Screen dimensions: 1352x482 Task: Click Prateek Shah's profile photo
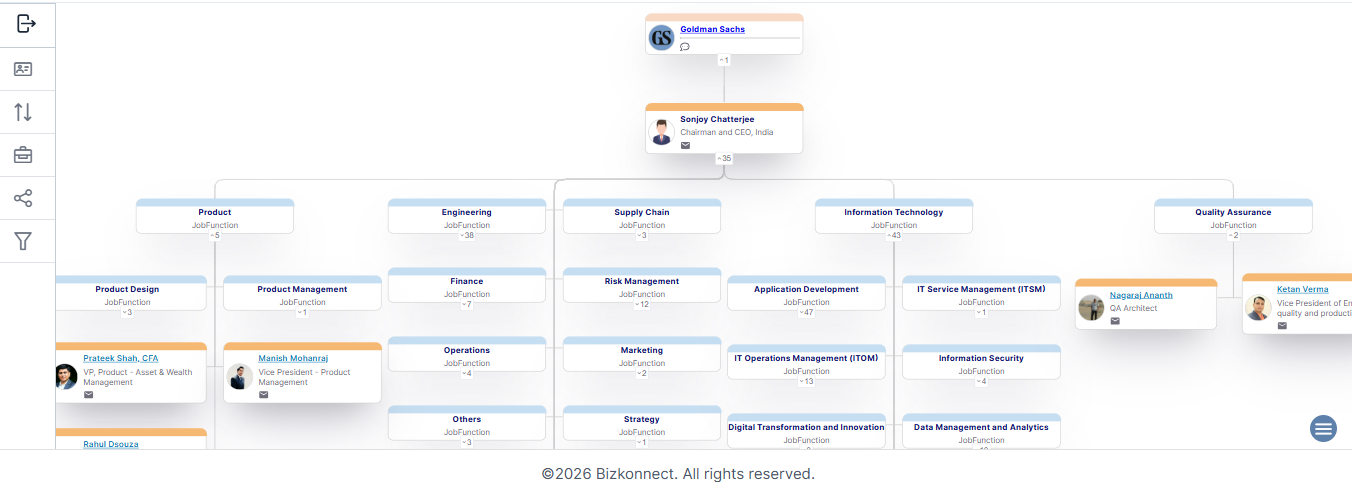point(66,376)
